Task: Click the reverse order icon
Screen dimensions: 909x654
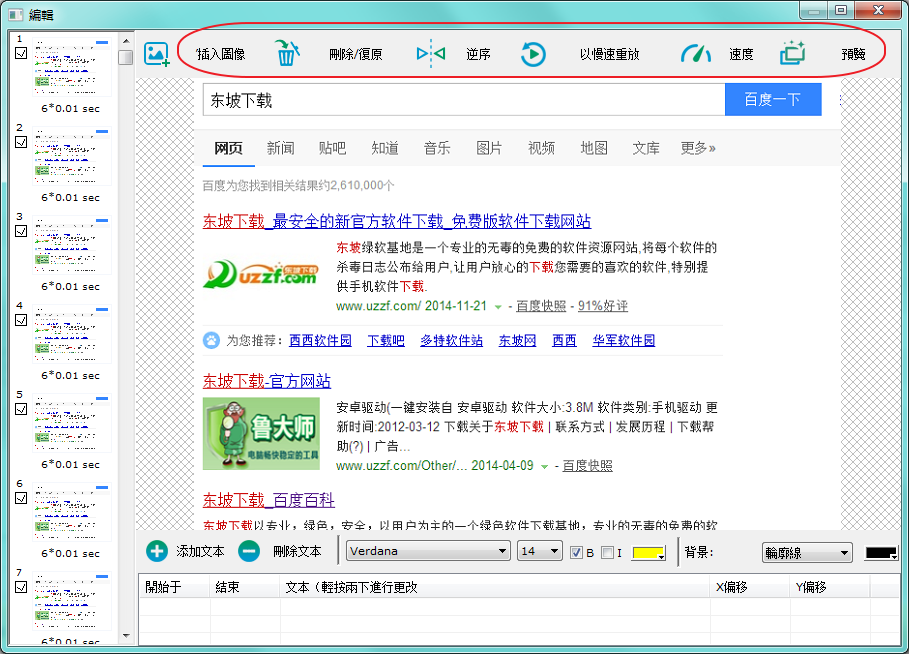Action: click(431, 54)
